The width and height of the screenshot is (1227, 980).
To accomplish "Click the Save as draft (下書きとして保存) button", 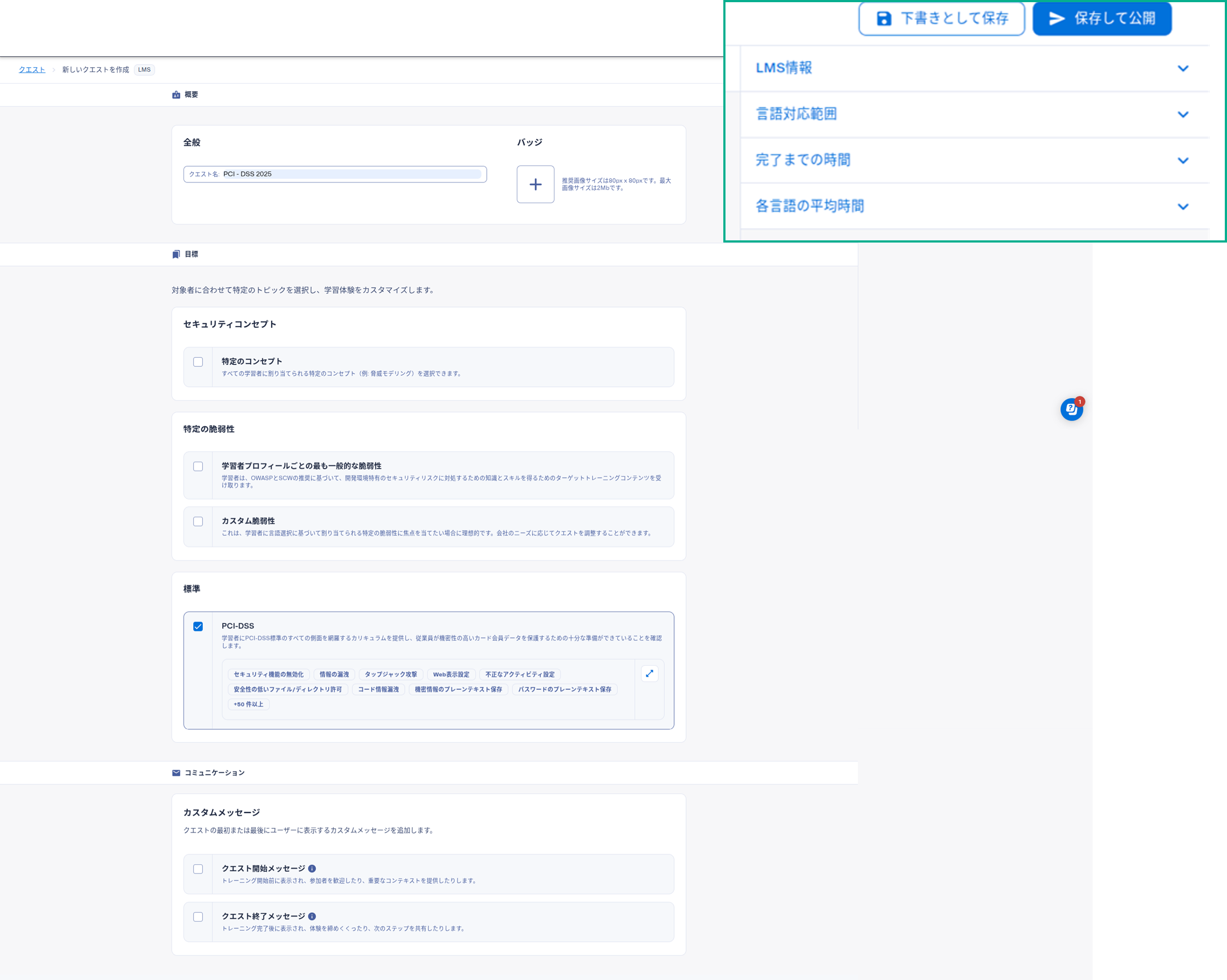I will click(941, 19).
